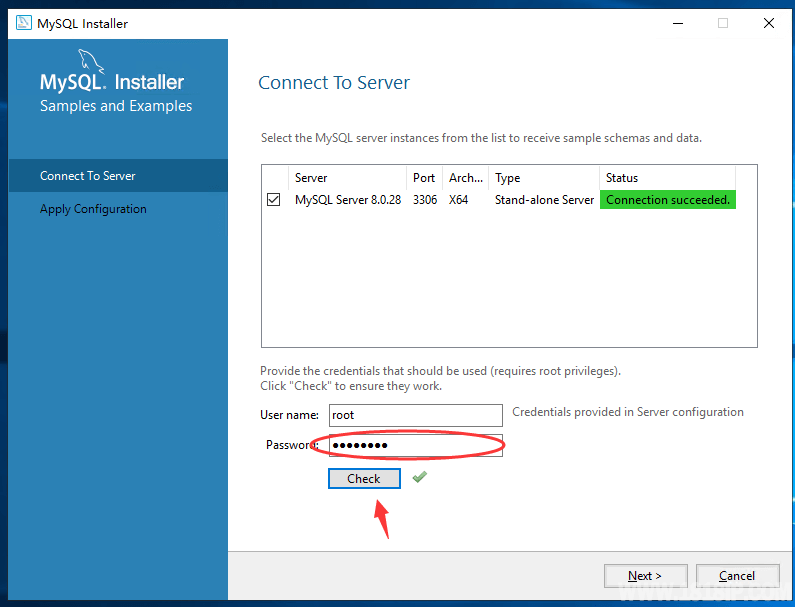This screenshot has height=607, width=795.
Task: Click the Check button
Action: pyautogui.click(x=364, y=479)
